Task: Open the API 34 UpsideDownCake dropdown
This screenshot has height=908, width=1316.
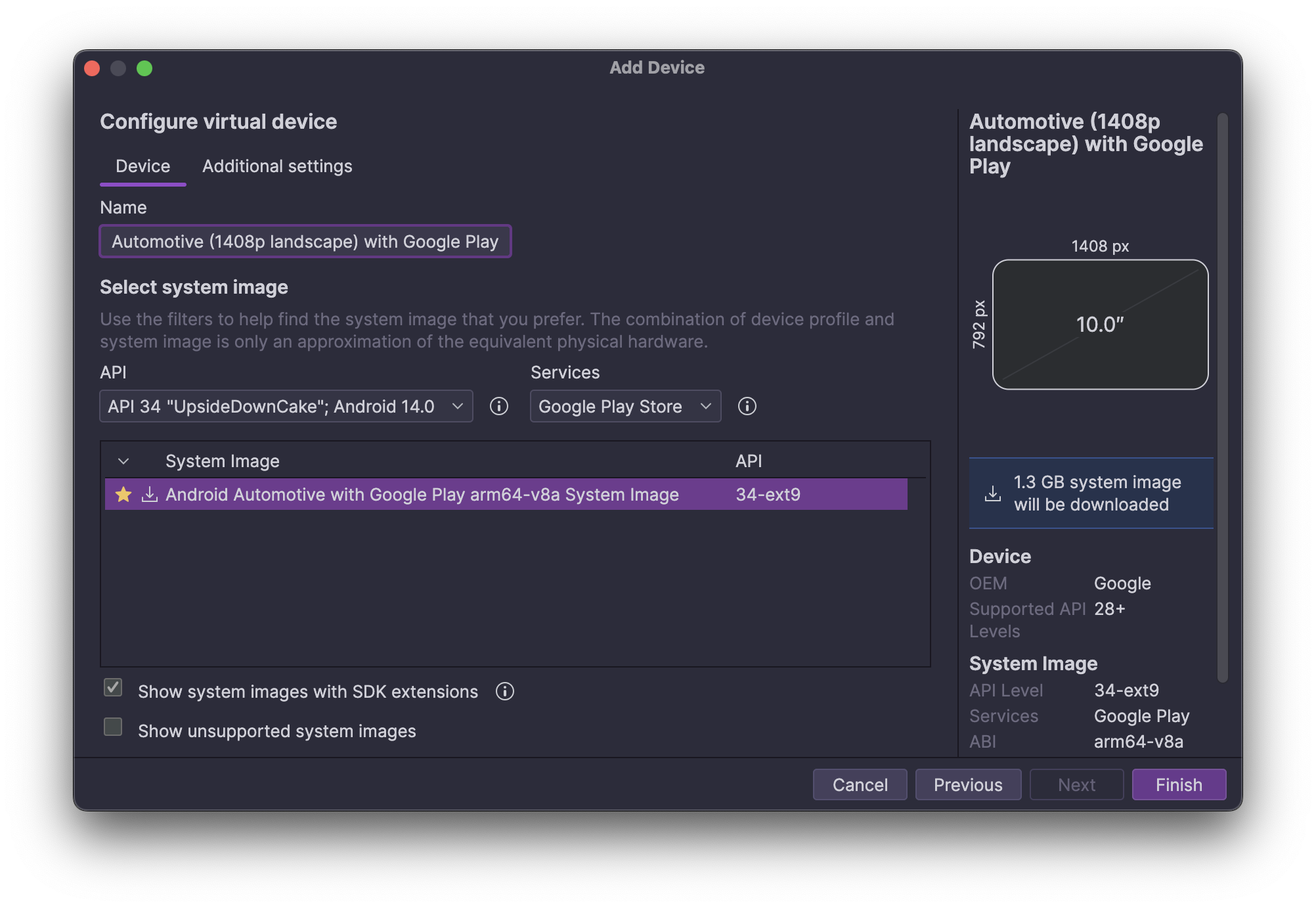Action: (286, 407)
